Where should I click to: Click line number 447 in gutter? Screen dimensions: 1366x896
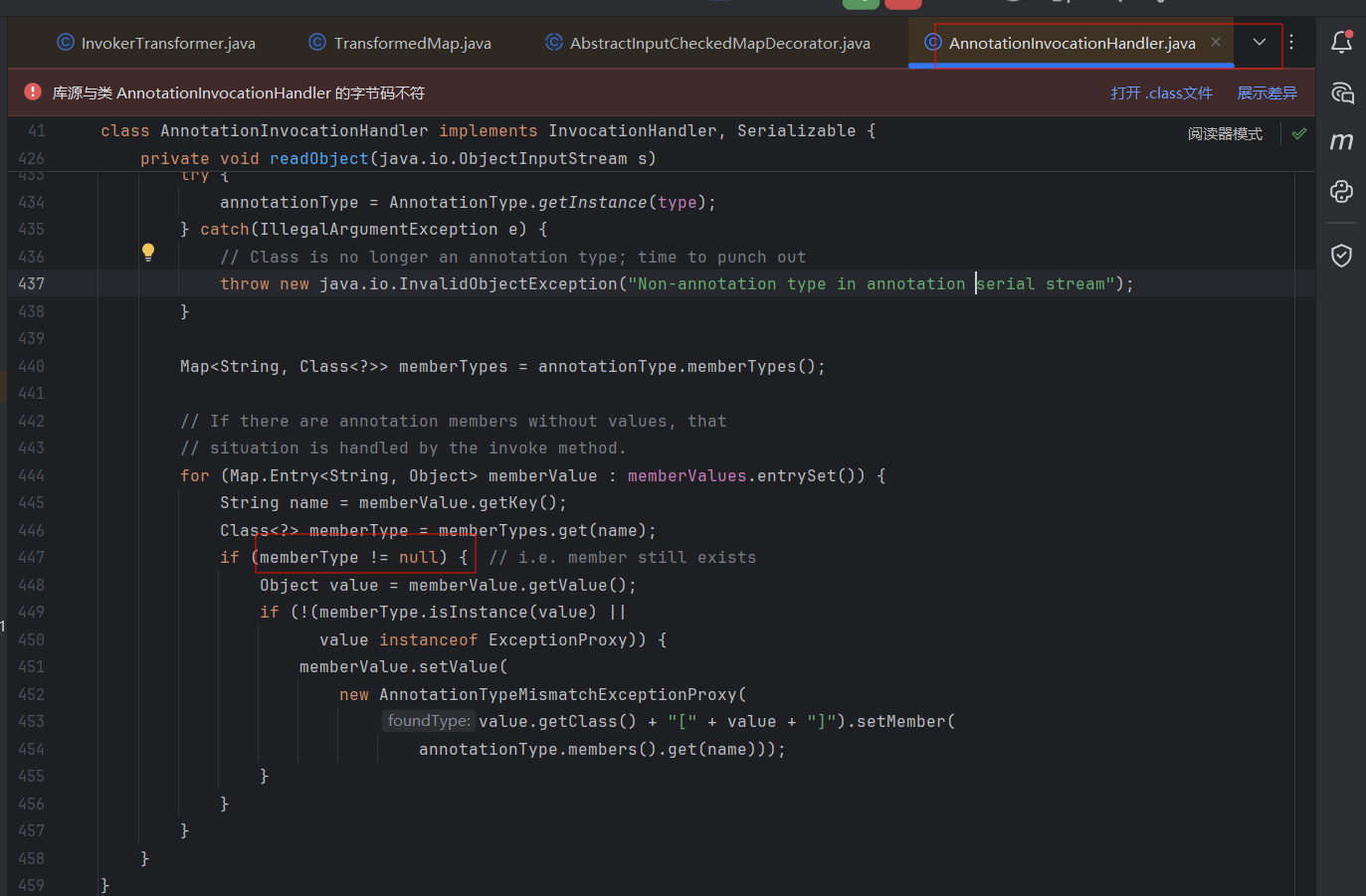(x=31, y=557)
